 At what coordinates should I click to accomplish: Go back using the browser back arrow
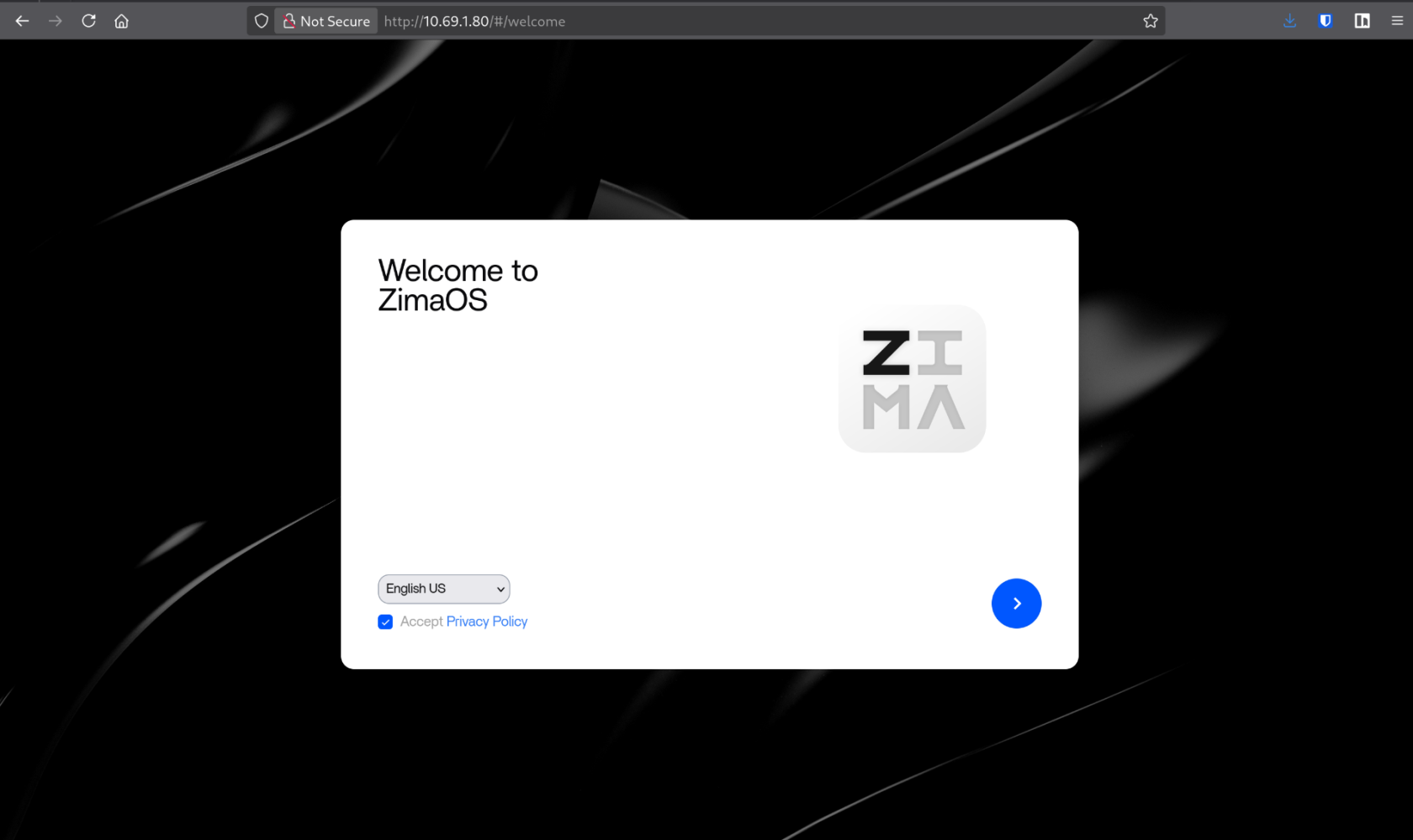point(23,21)
